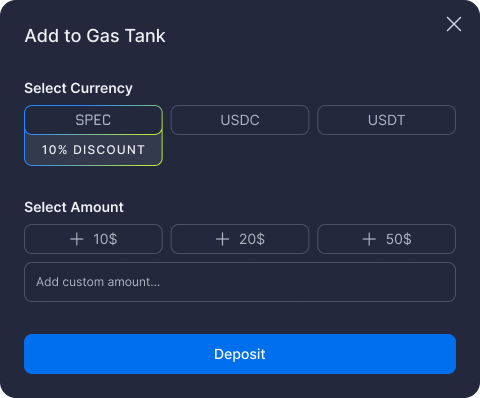Focus the Add custom amount field
Image resolution: width=480 pixels, height=398 pixels.
click(240, 282)
